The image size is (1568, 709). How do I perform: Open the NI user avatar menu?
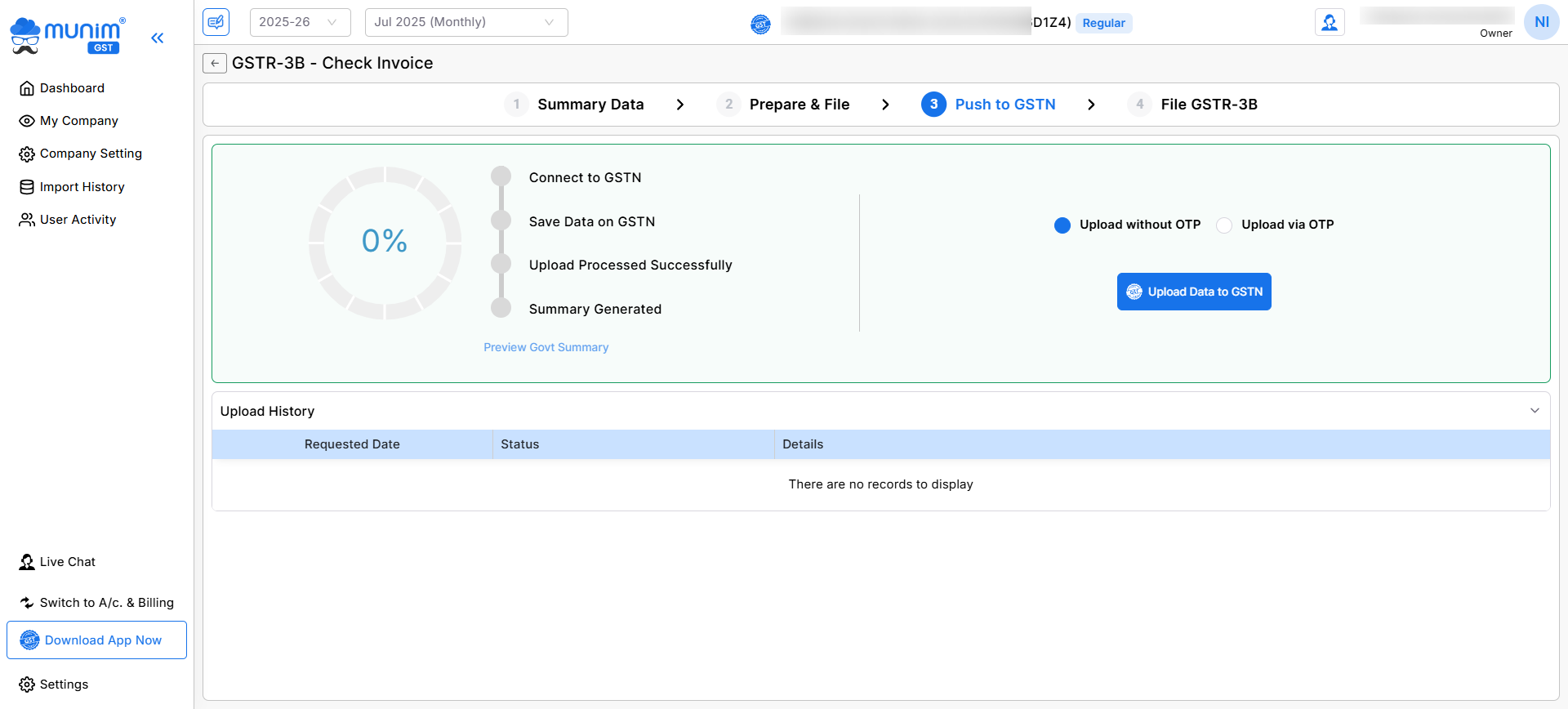pyautogui.click(x=1541, y=22)
